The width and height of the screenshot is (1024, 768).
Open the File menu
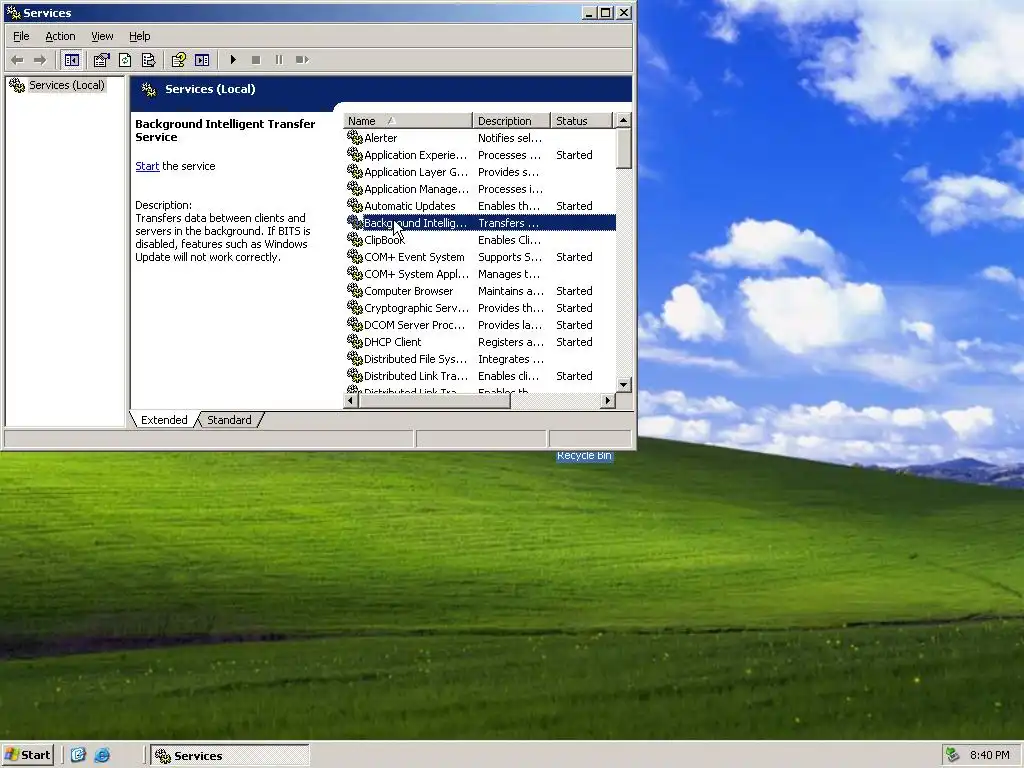(x=21, y=37)
